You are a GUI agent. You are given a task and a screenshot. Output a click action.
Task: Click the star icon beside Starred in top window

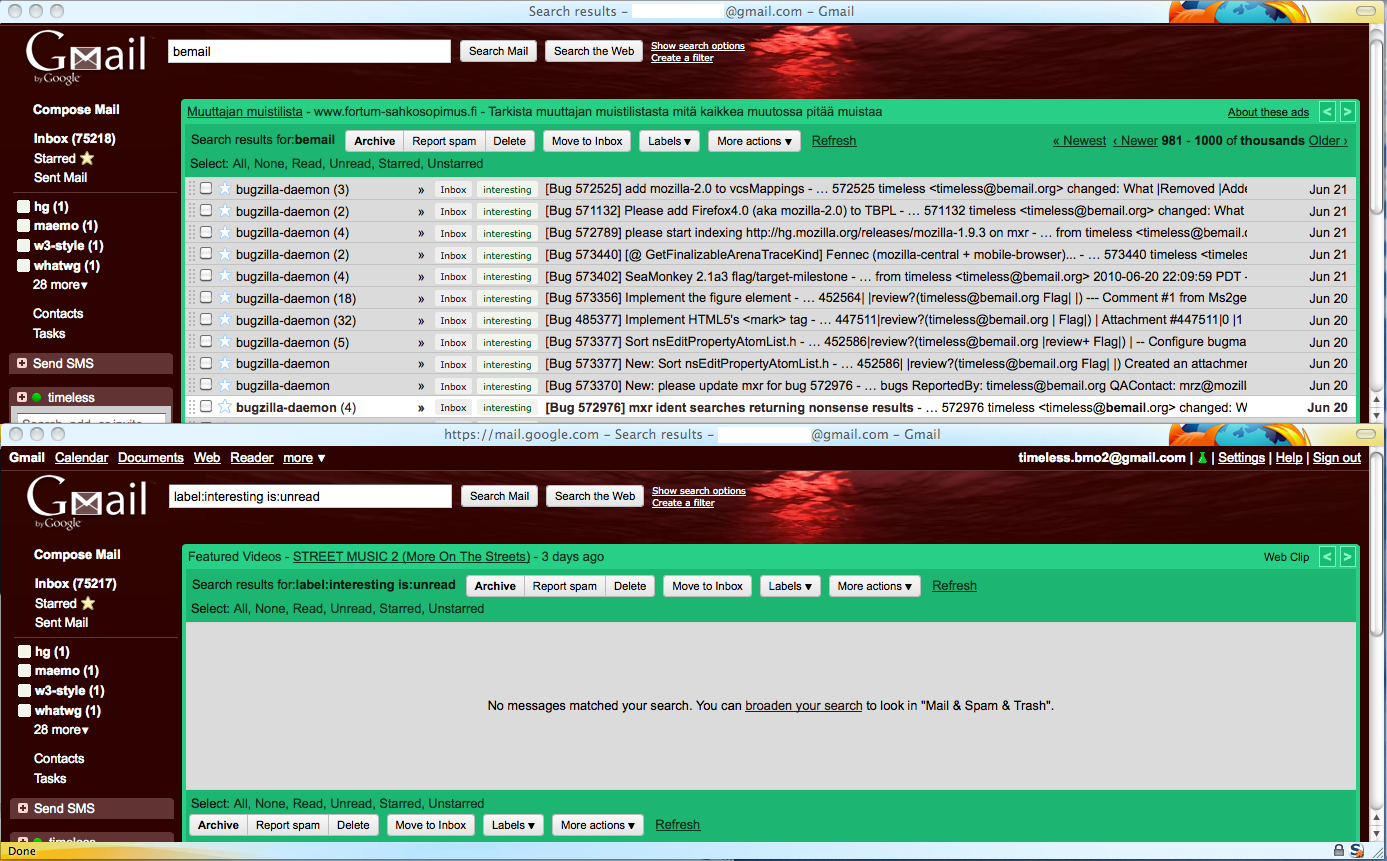tap(87, 158)
